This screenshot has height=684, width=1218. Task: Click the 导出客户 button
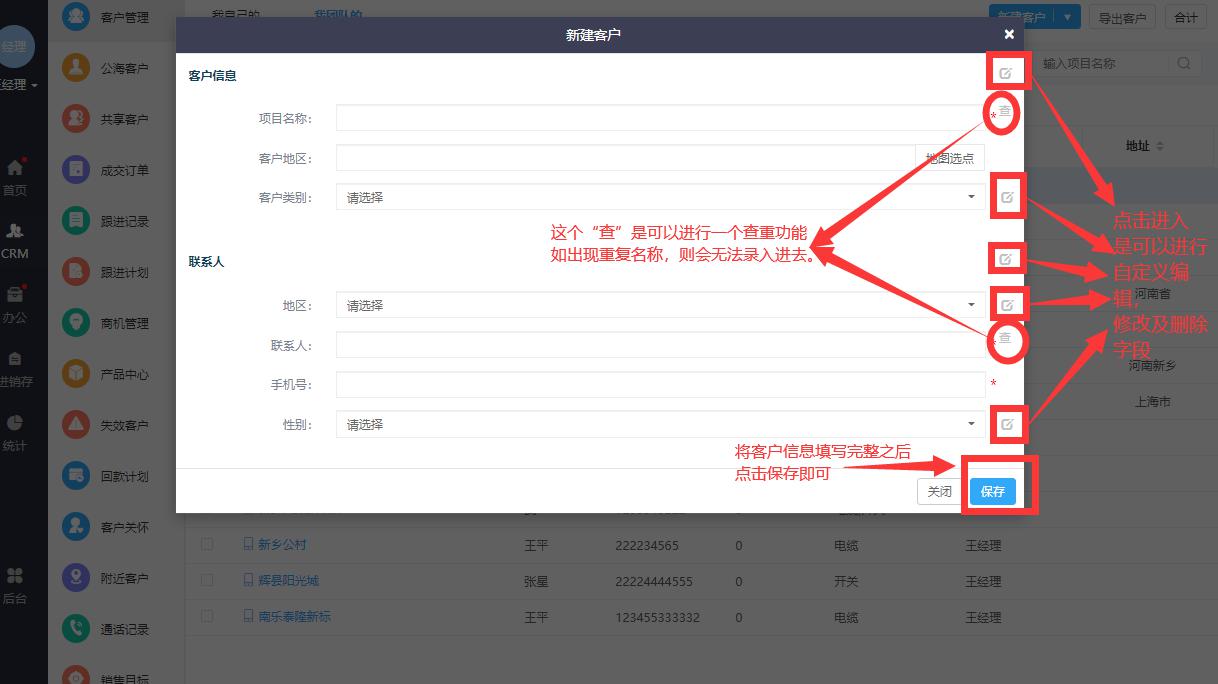pyautogui.click(x=1122, y=17)
